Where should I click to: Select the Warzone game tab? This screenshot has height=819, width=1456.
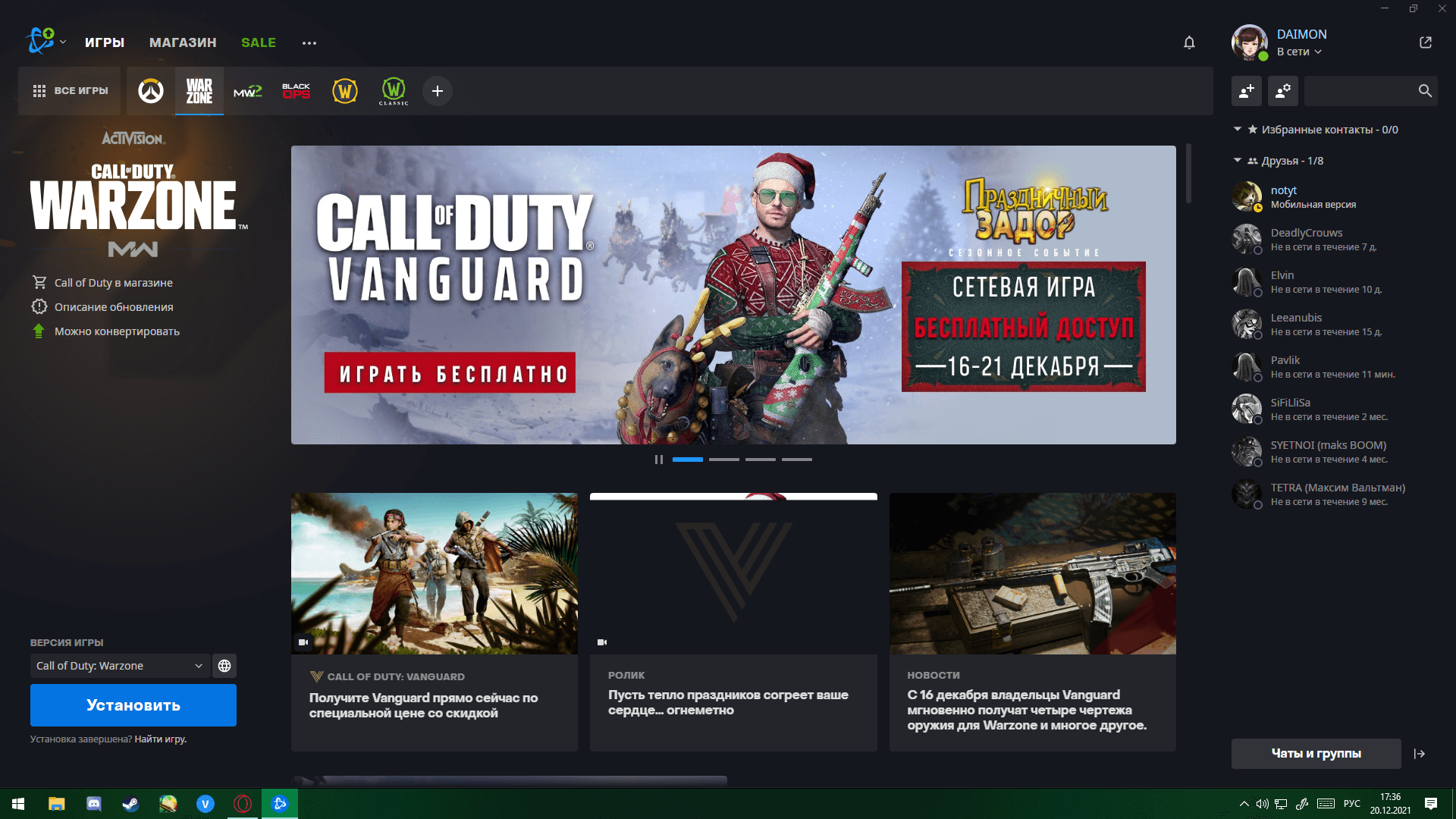tap(199, 91)
